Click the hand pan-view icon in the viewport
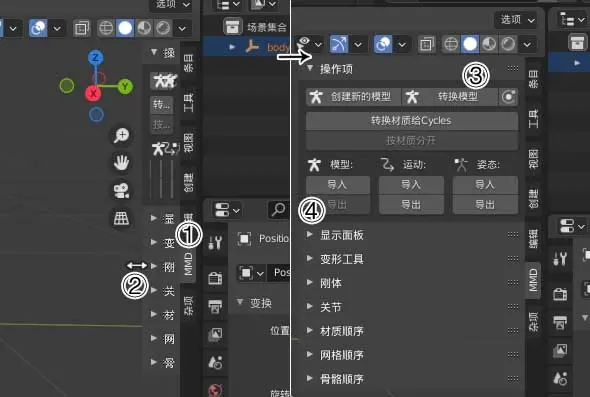This screenshot has width=590, height=397. 122,163
